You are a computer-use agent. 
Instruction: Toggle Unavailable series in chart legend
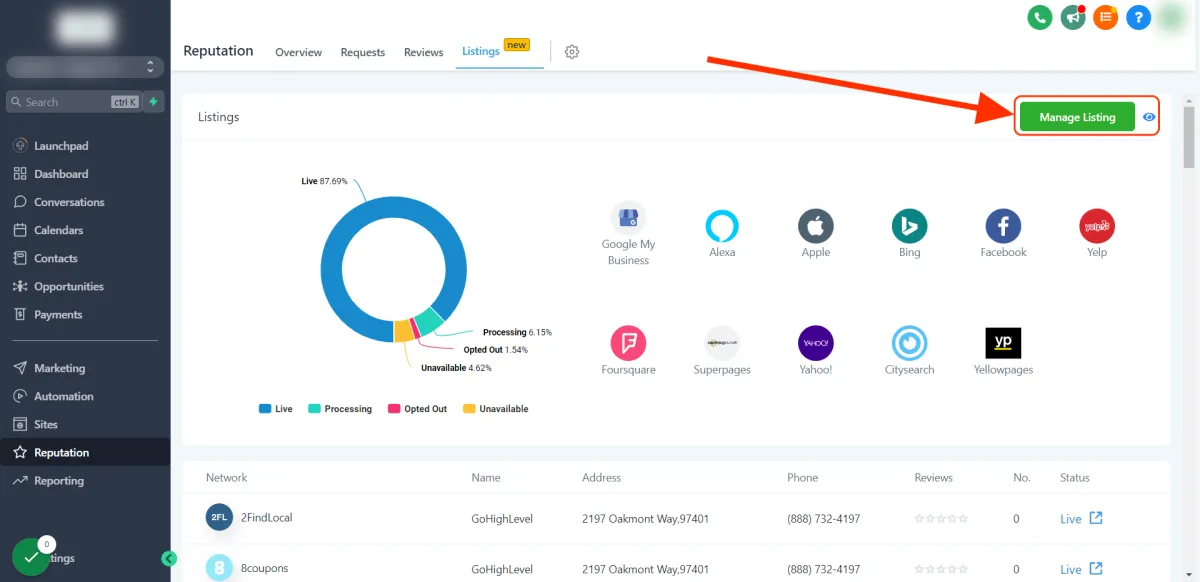(x=496, y=409)
